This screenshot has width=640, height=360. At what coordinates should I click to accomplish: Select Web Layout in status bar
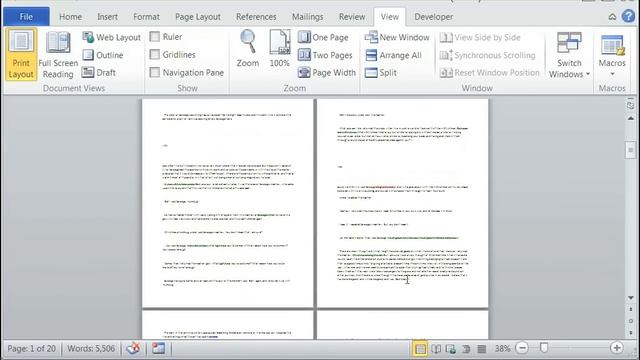coord(451,349)
